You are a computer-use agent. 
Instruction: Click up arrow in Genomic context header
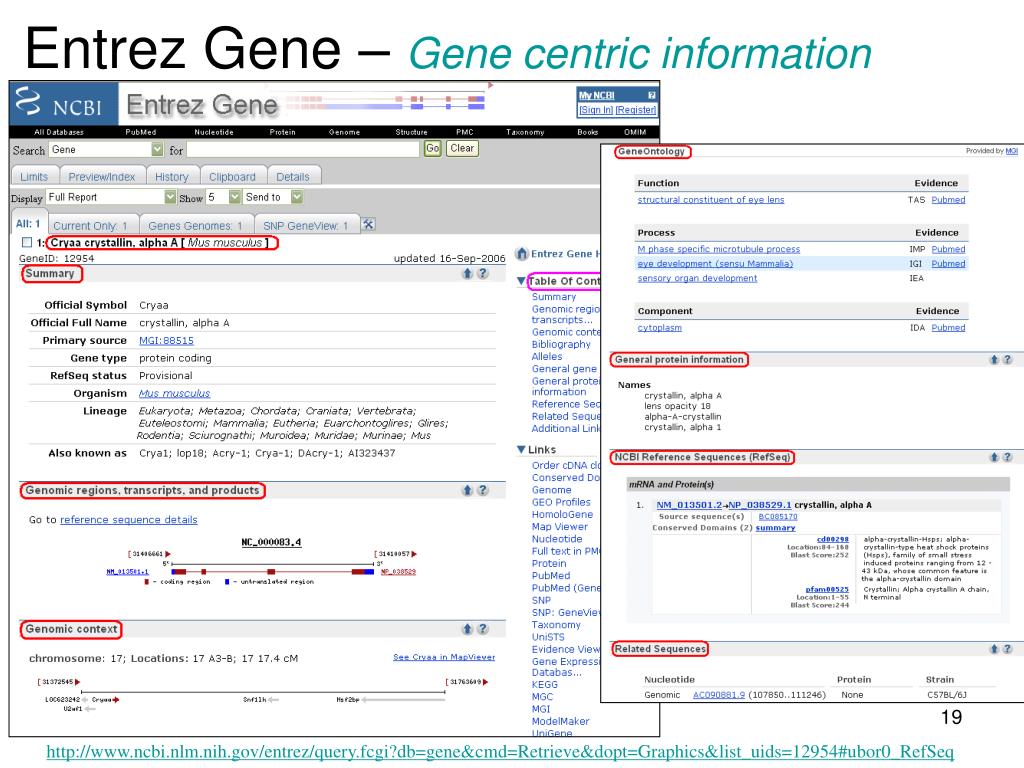[x=468, y=629]
